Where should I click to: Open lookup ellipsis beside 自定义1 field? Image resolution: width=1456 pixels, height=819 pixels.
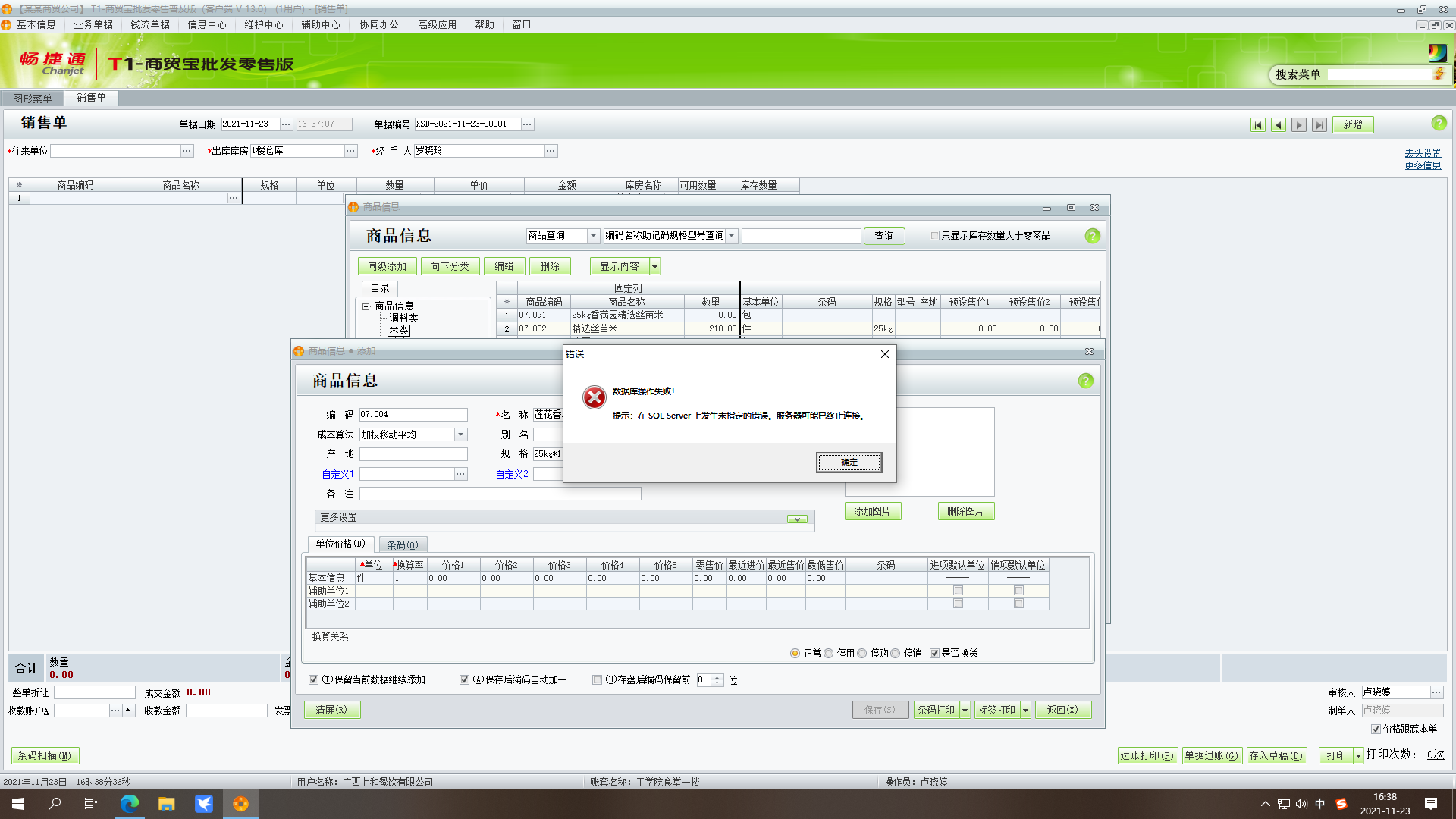coord(460,474)
